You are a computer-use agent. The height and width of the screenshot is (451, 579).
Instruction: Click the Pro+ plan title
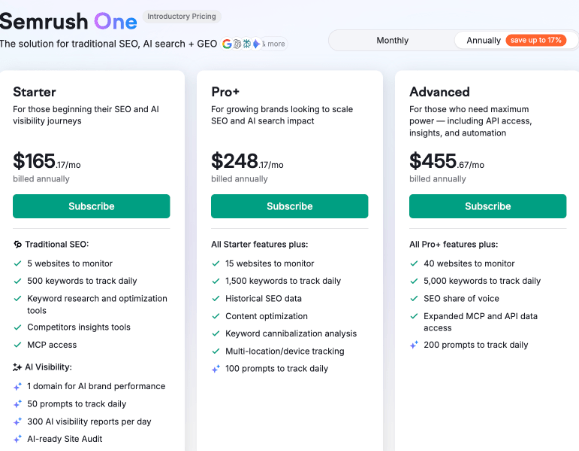[225, 92]
